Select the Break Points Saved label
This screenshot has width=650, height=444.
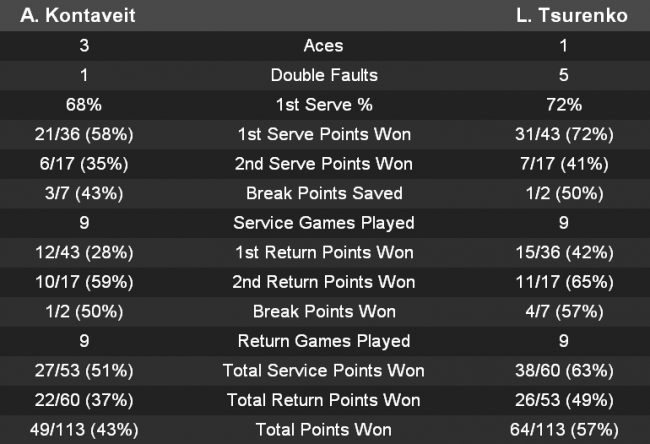click(x=324, y=193)
